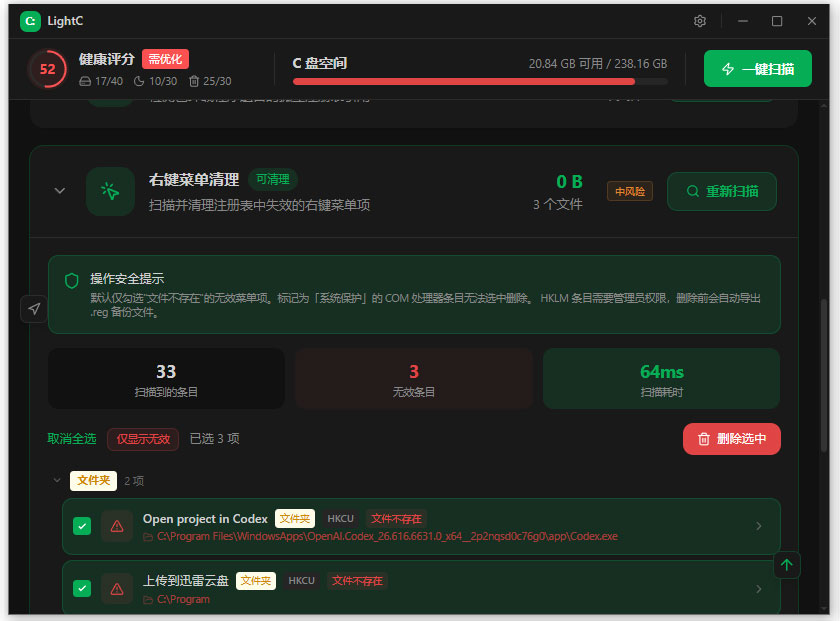Click the 中风险 risk badge
The width and height of the screenshot is (840, 621).
coord(629,191)
